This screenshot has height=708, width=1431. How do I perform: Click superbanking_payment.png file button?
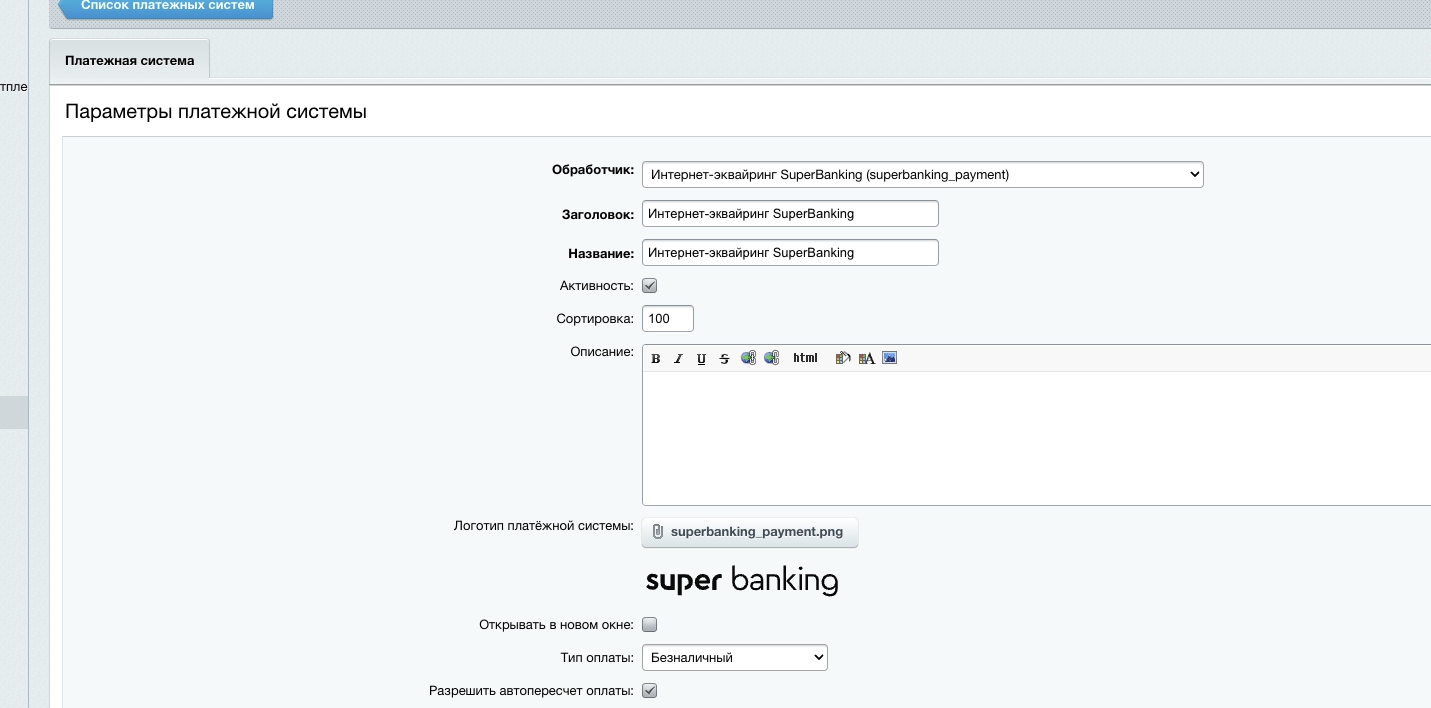(750, 532)
